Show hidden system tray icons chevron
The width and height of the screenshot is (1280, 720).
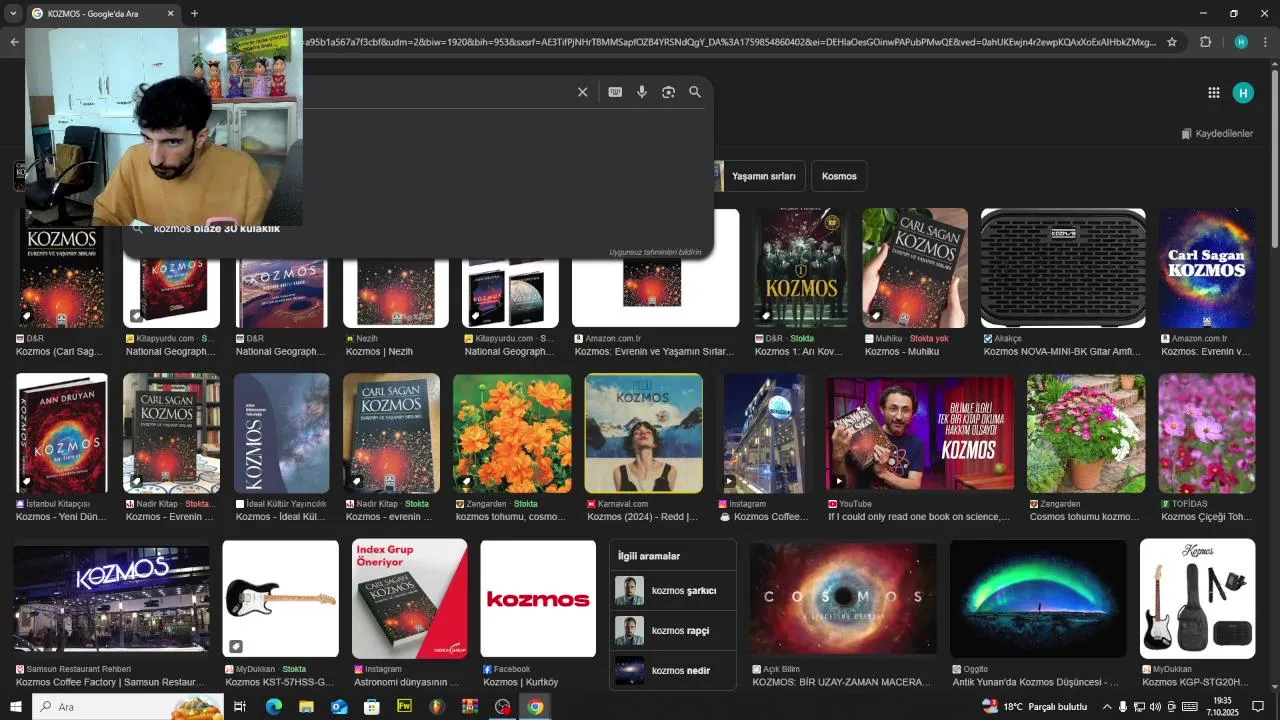[1106, 706]
